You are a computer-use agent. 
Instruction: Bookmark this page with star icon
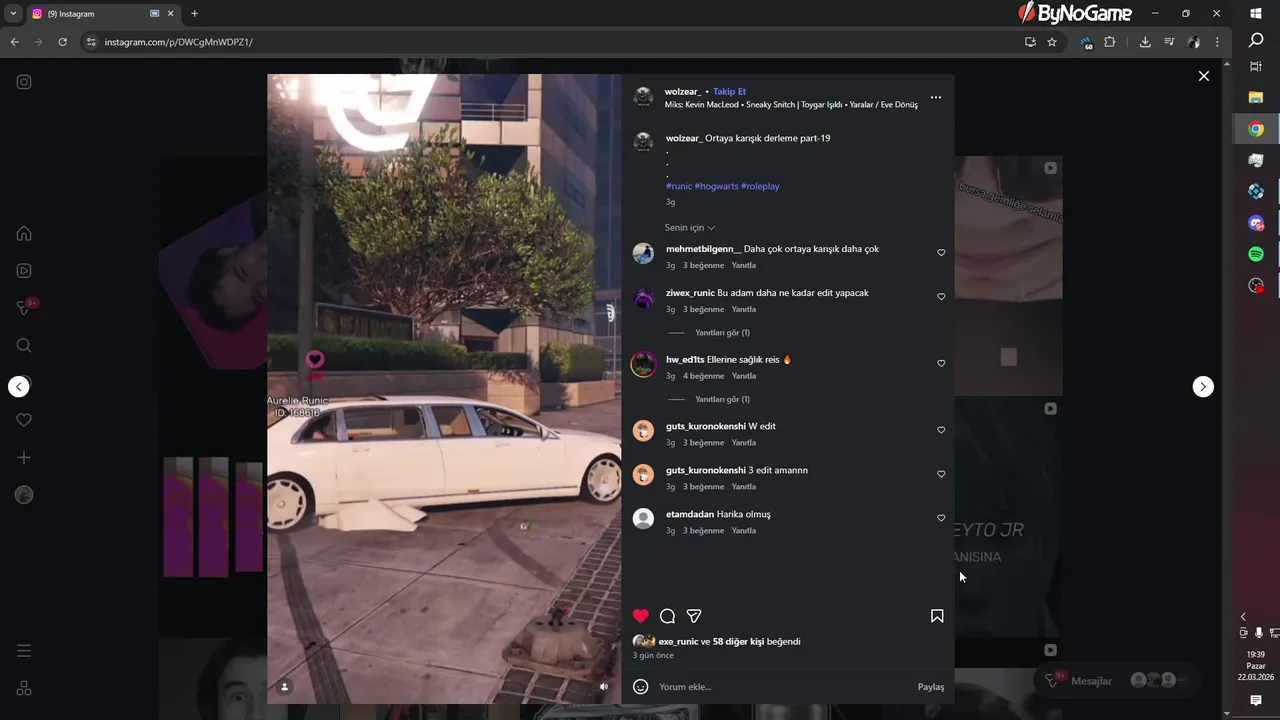1052,42
